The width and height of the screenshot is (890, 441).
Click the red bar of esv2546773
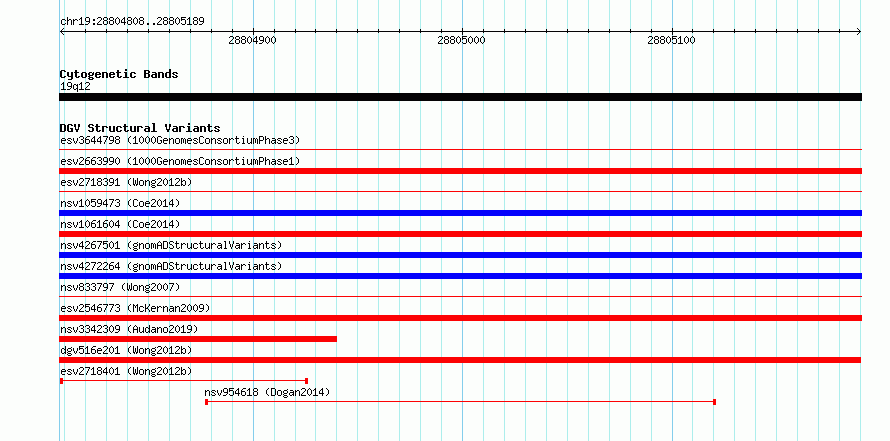pyautogui.click(x=460, y=318)
